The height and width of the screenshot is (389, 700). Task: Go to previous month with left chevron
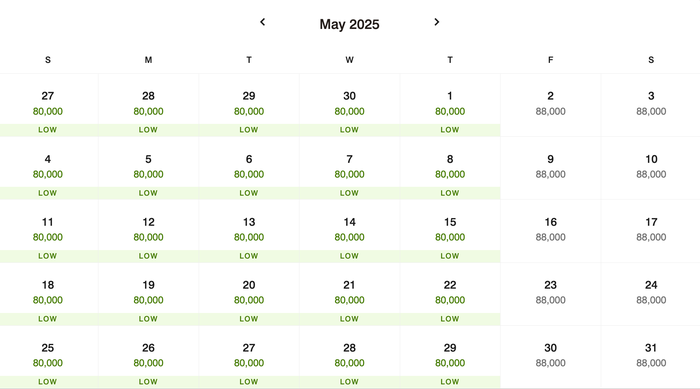[x=262, y=22]
